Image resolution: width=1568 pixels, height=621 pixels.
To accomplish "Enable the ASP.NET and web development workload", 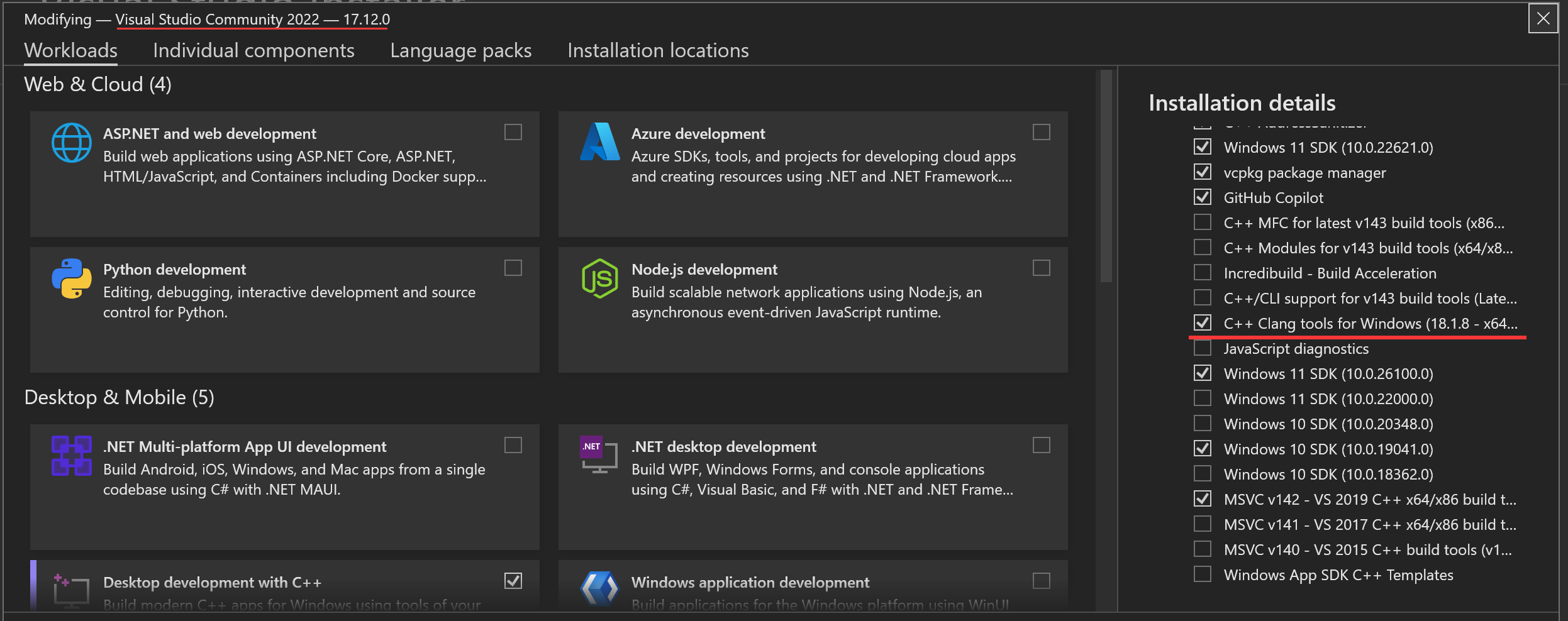I will pyautogui.click(x=513, y=132).
